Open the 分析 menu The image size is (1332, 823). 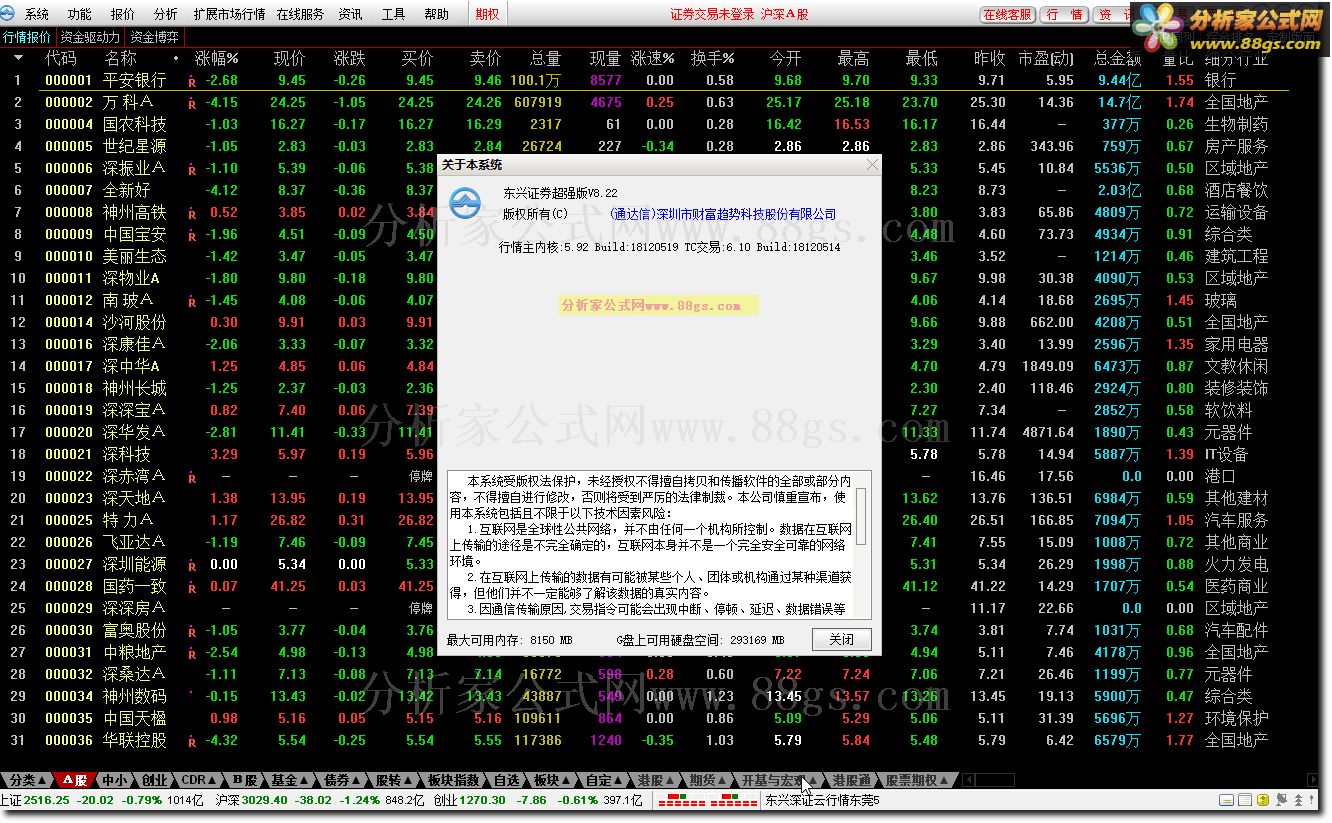pos(166,14)
